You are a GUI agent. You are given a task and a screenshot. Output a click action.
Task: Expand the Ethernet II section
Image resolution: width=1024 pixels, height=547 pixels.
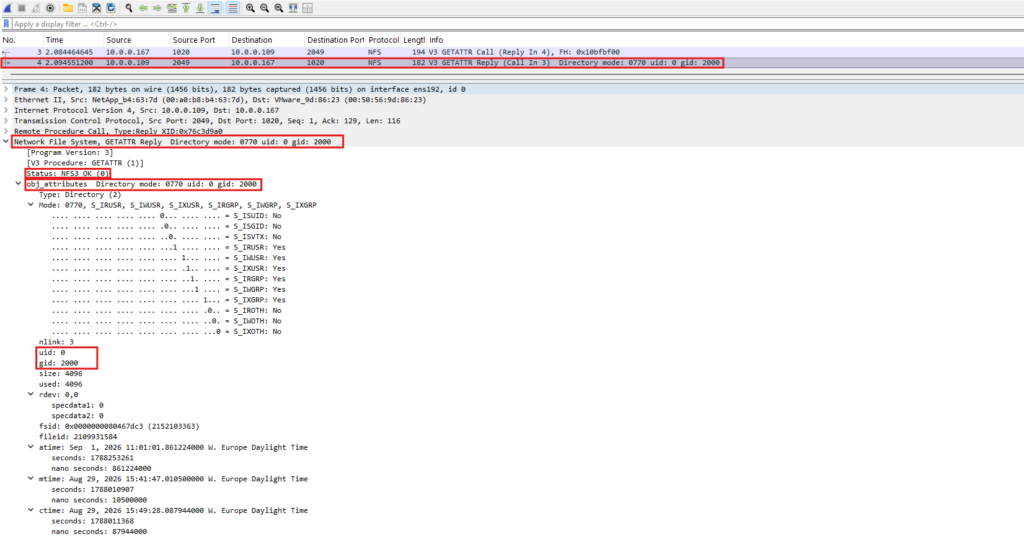(7, 100)
